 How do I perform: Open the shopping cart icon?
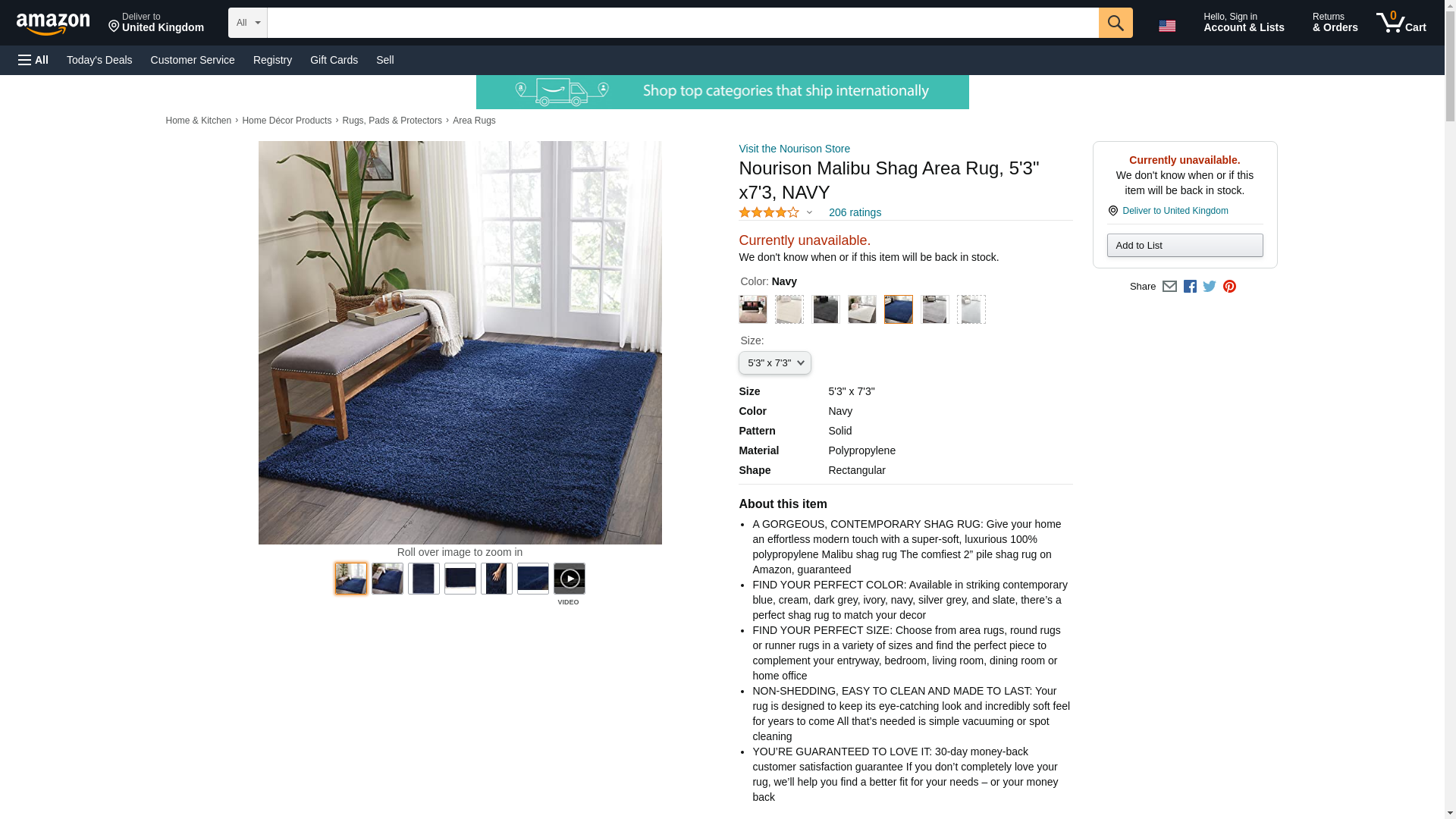click(x=1401, y=23)
